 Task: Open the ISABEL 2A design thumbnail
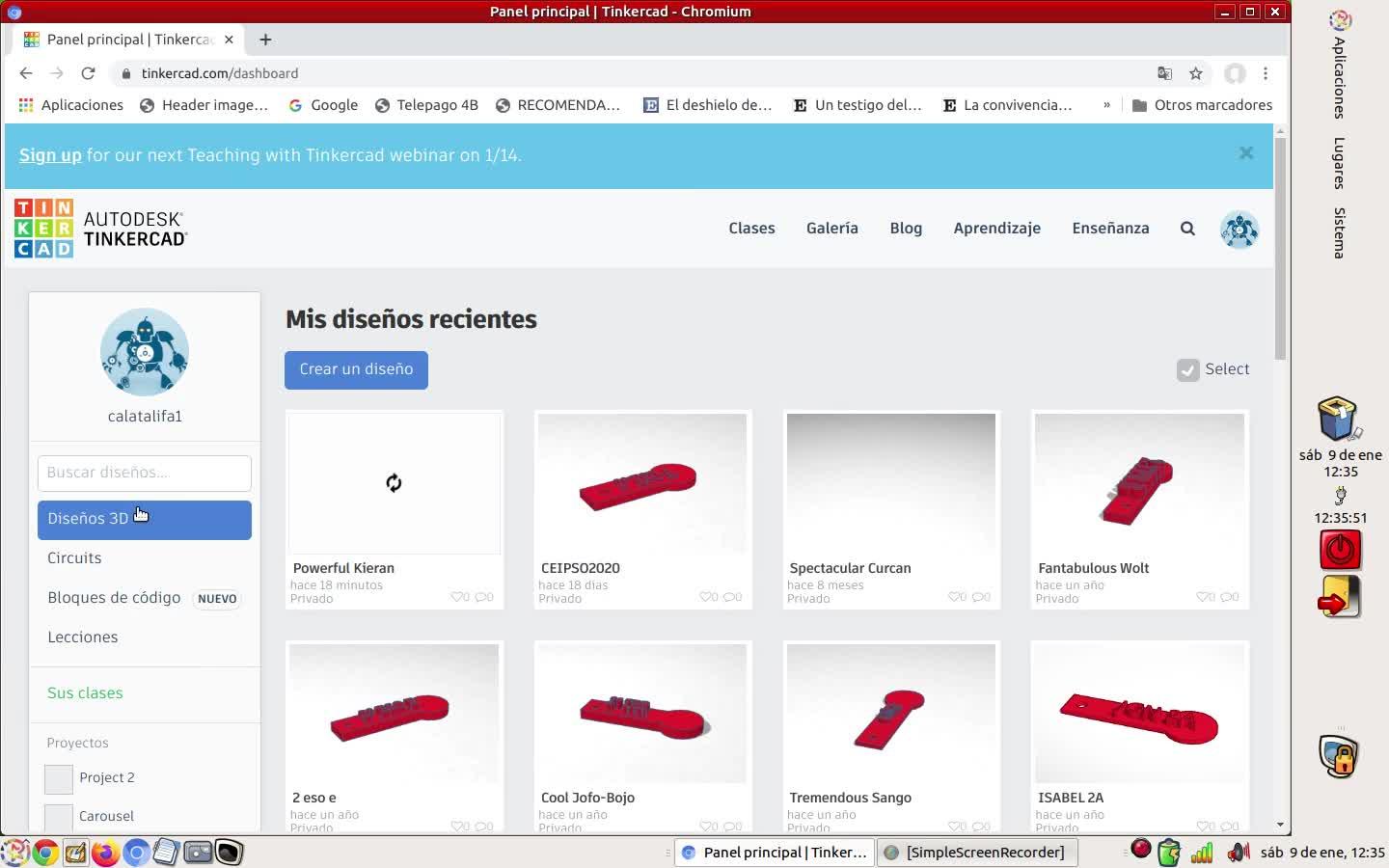(1139, 714)
